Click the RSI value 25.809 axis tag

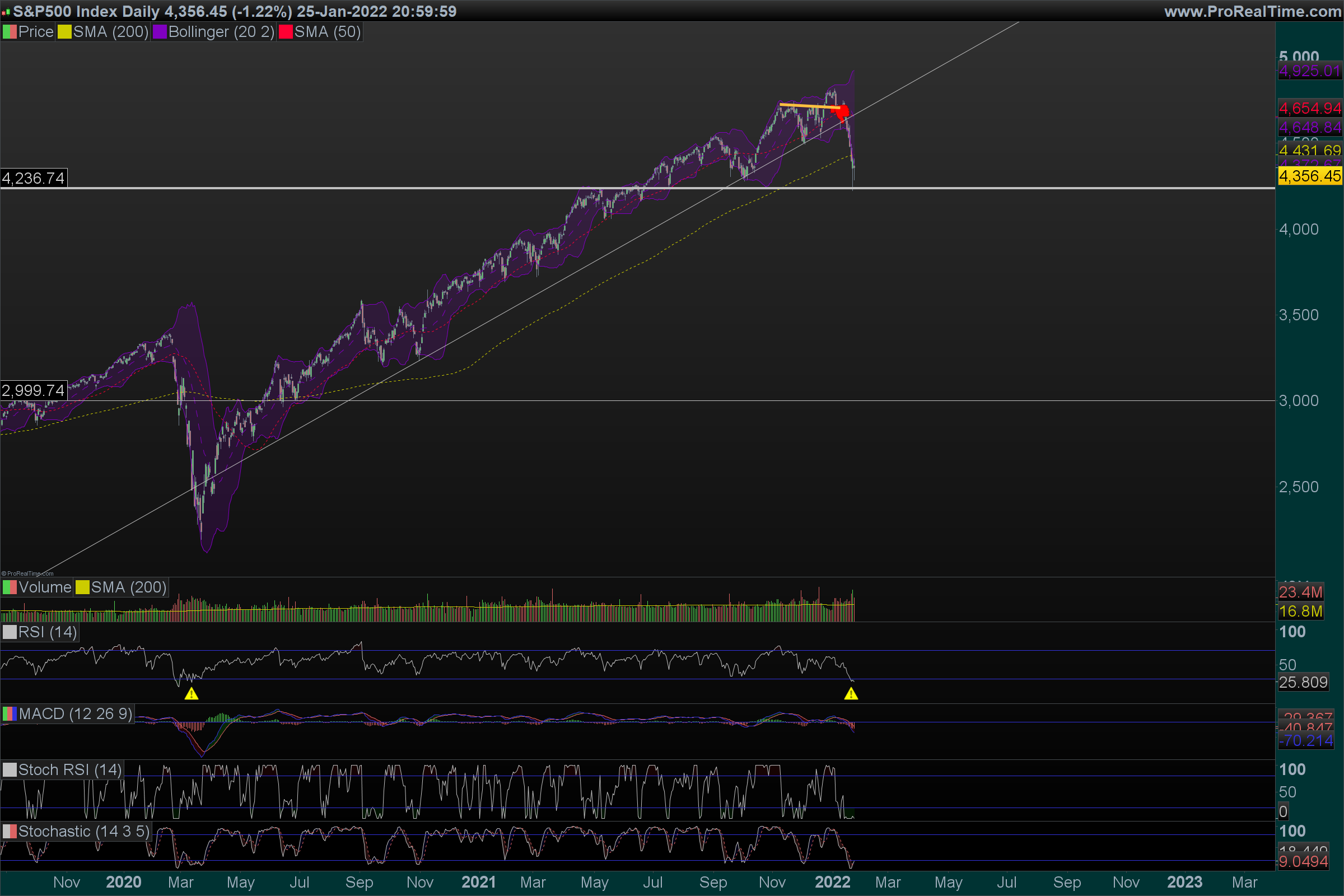(x=1303, y=682)
